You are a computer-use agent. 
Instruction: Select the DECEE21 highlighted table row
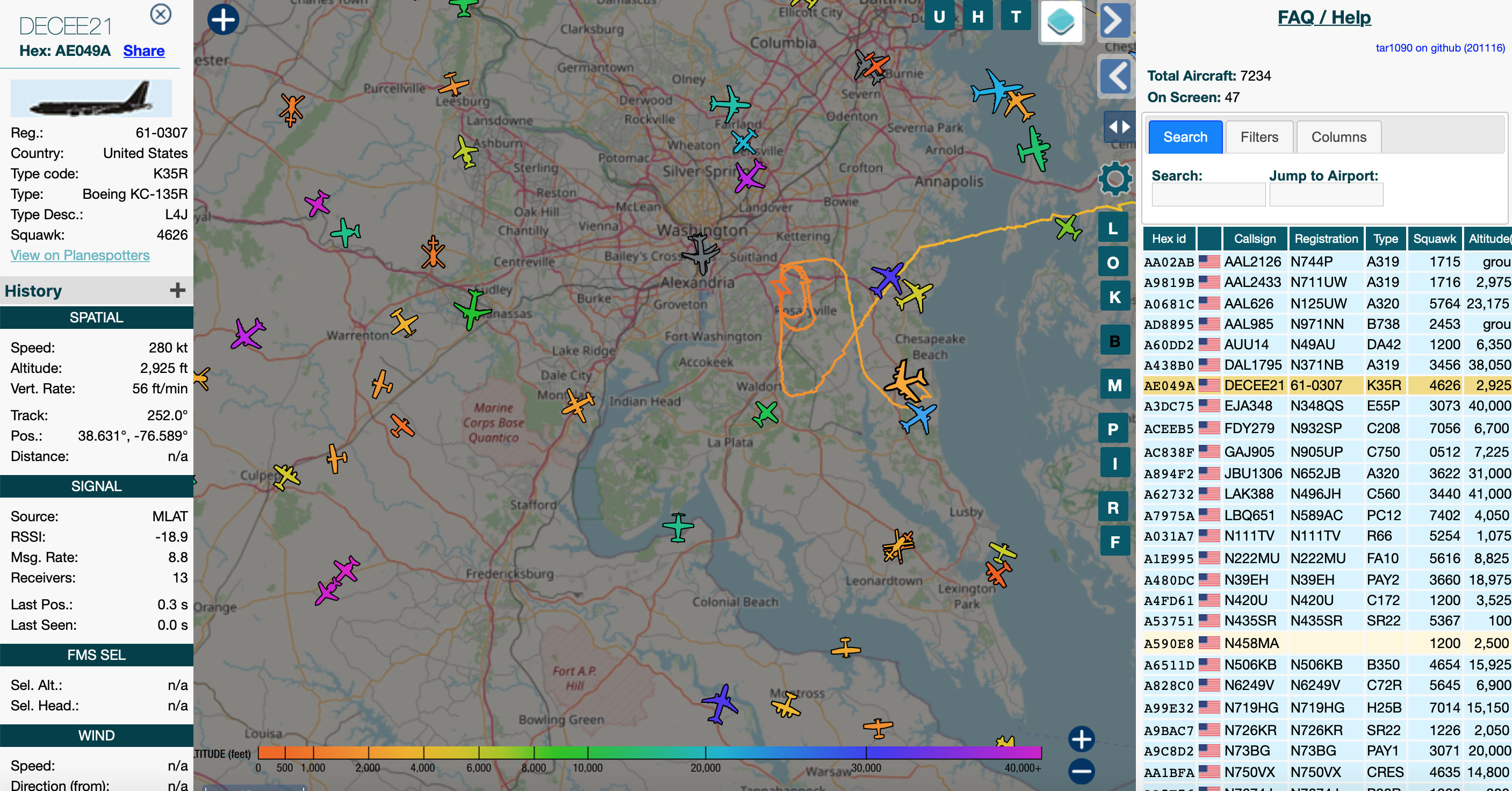(x=1327, y=385)
